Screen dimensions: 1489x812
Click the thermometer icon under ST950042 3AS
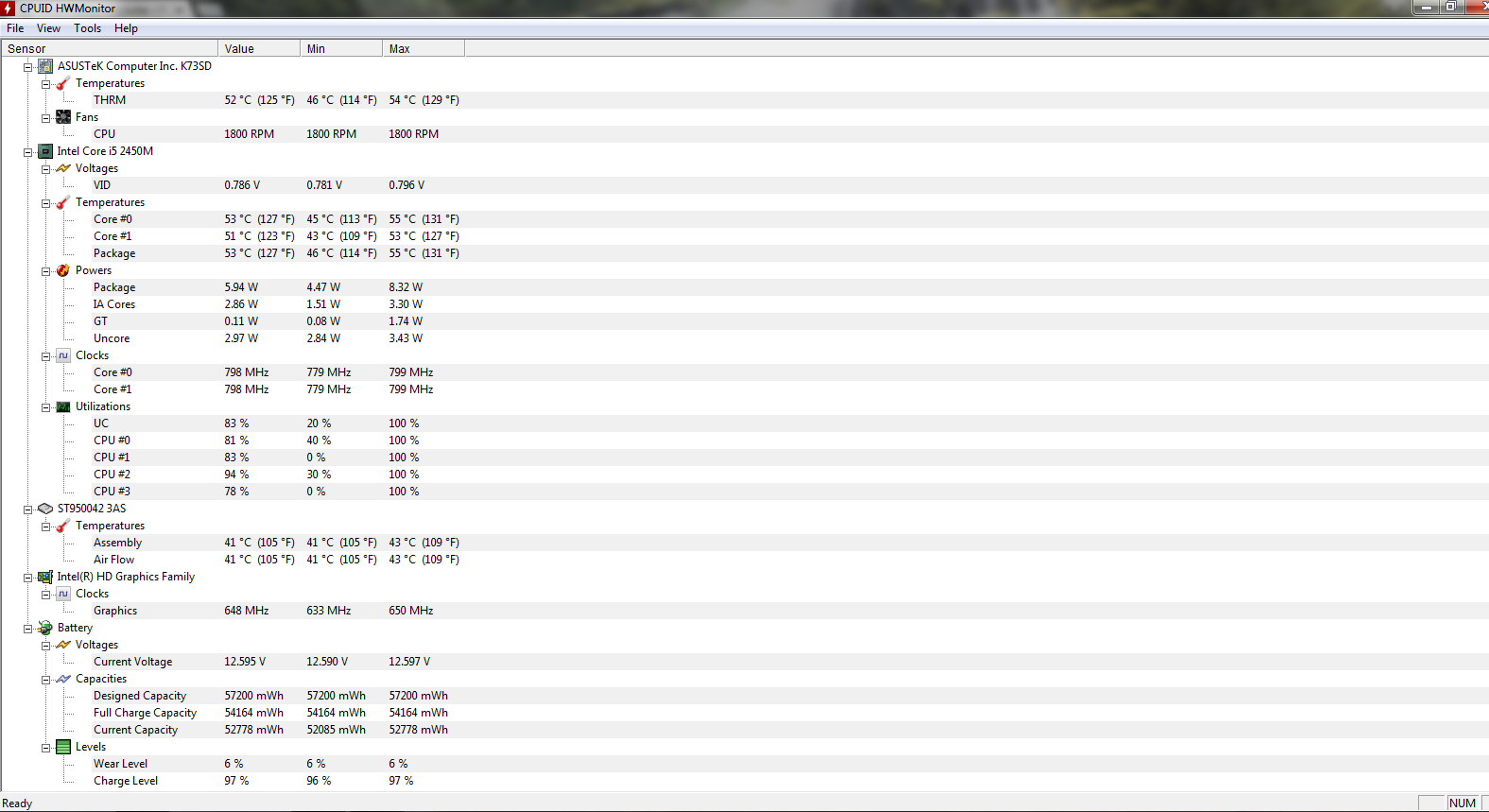63,526
